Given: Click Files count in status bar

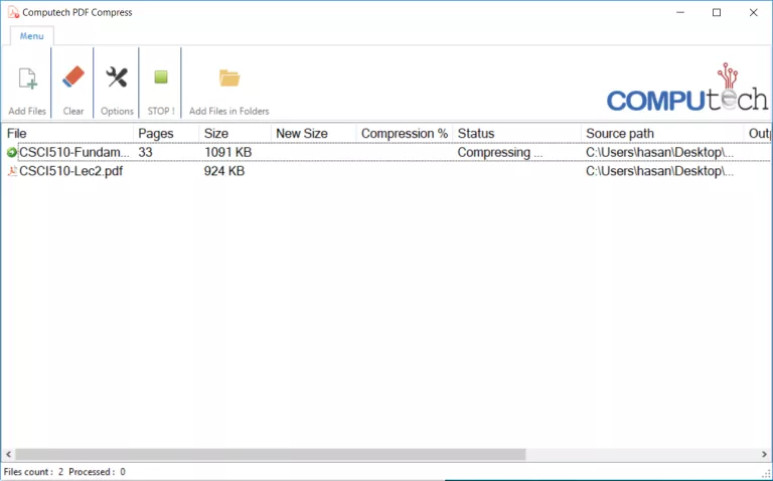Looking at the screenshot, I should pyautogui.click(x=34, y=472).
